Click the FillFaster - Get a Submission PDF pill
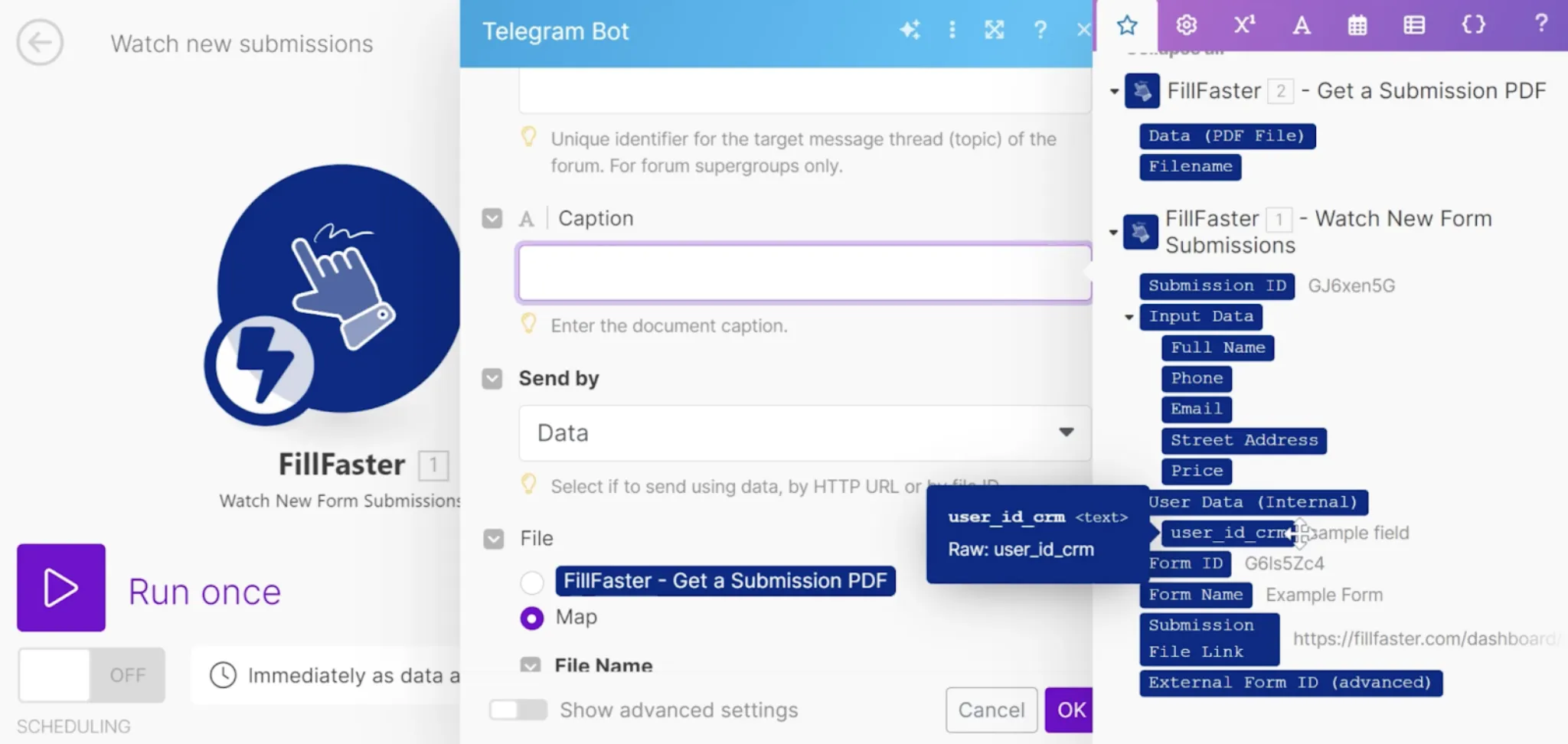Image resolution: width=1568 pixels, height=744 pixels. (x=725, y=581)
